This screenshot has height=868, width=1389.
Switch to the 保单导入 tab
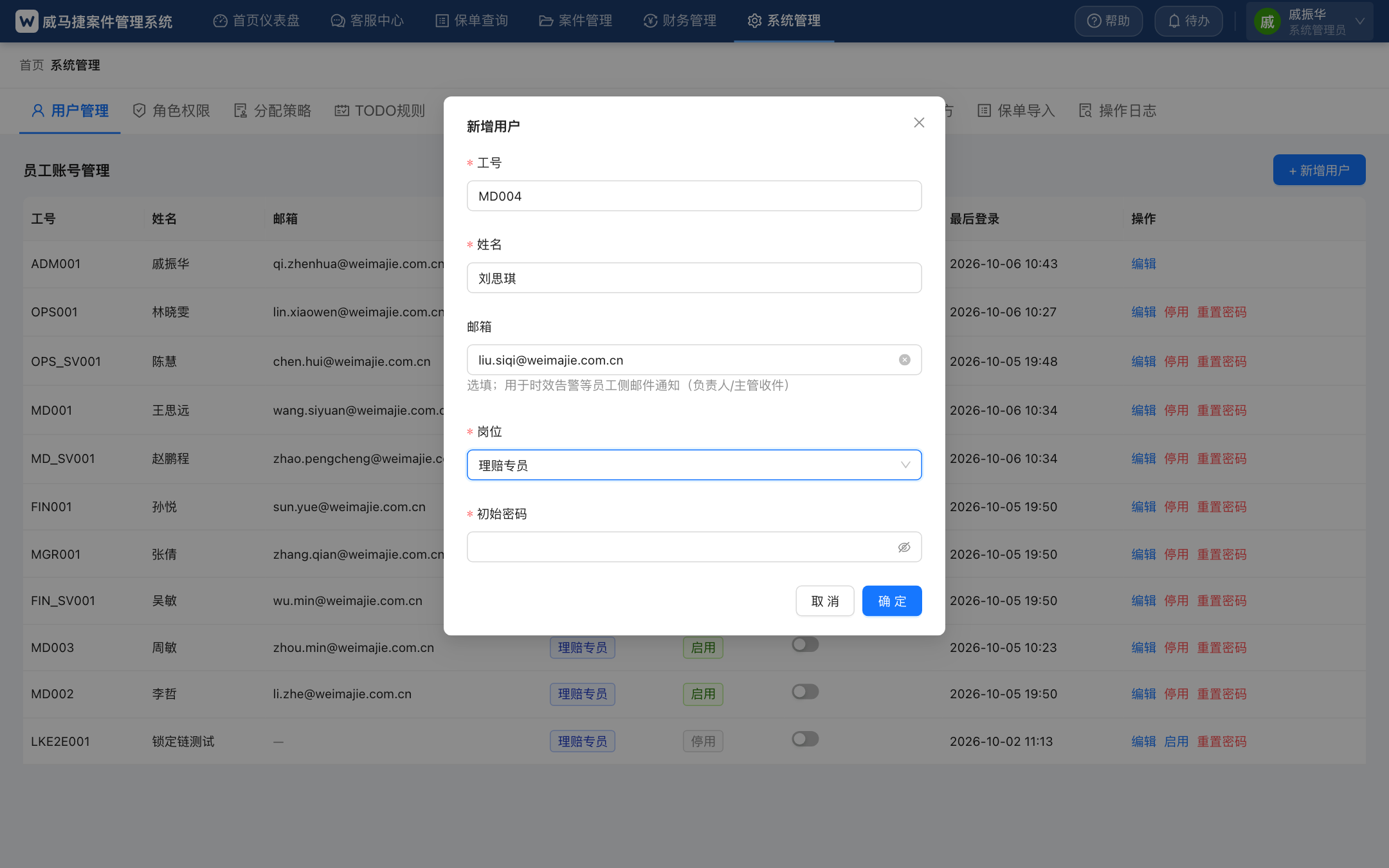(x=1017, y=111)
